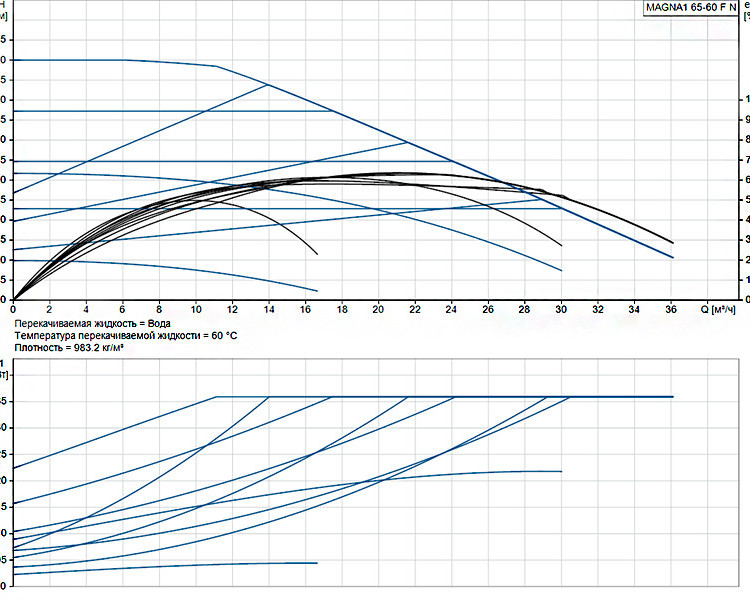Click the 34 flow axis tick label
750x600 pixels.
coord(634,310)
